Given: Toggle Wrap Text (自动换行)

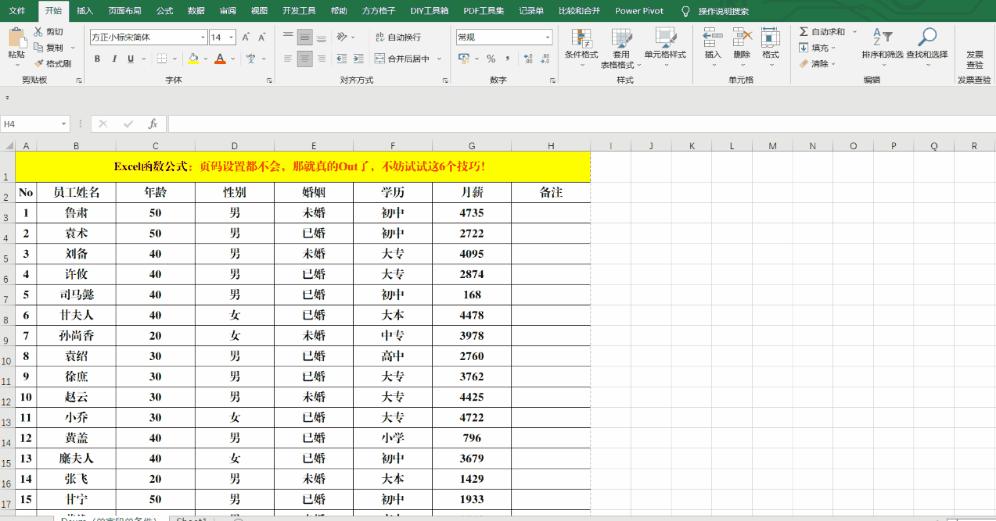Looking at the screenshot, I should 398,37.
